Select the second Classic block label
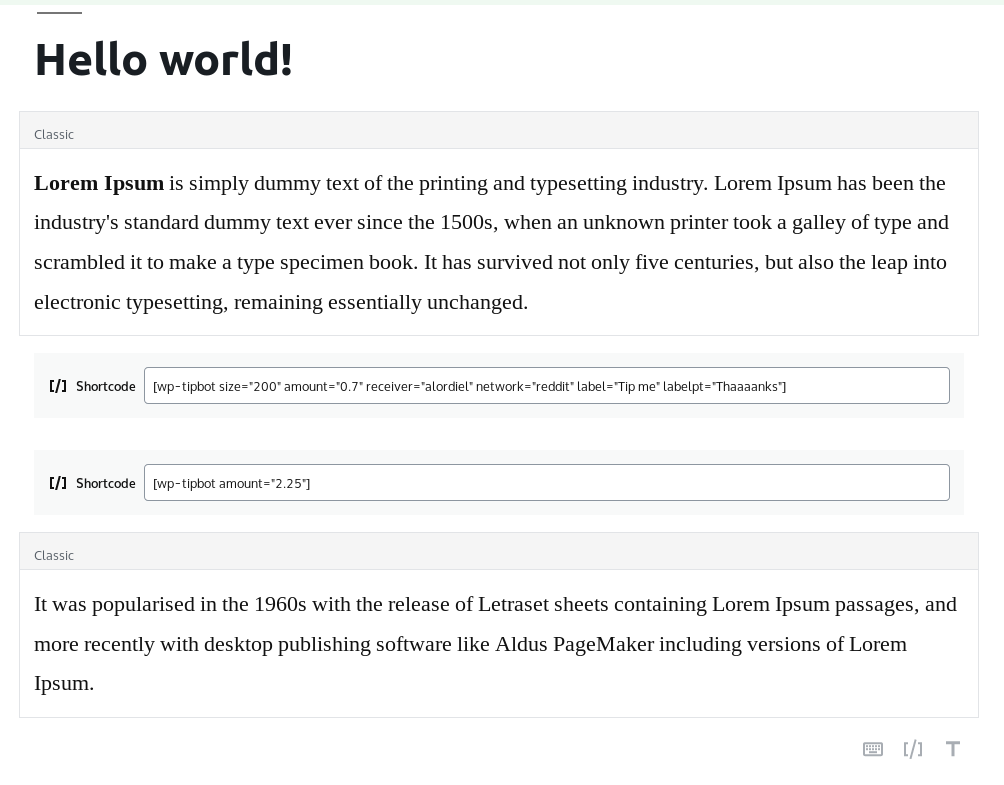Viewport: 1004px width, 785px height. [x=54, y=555]
